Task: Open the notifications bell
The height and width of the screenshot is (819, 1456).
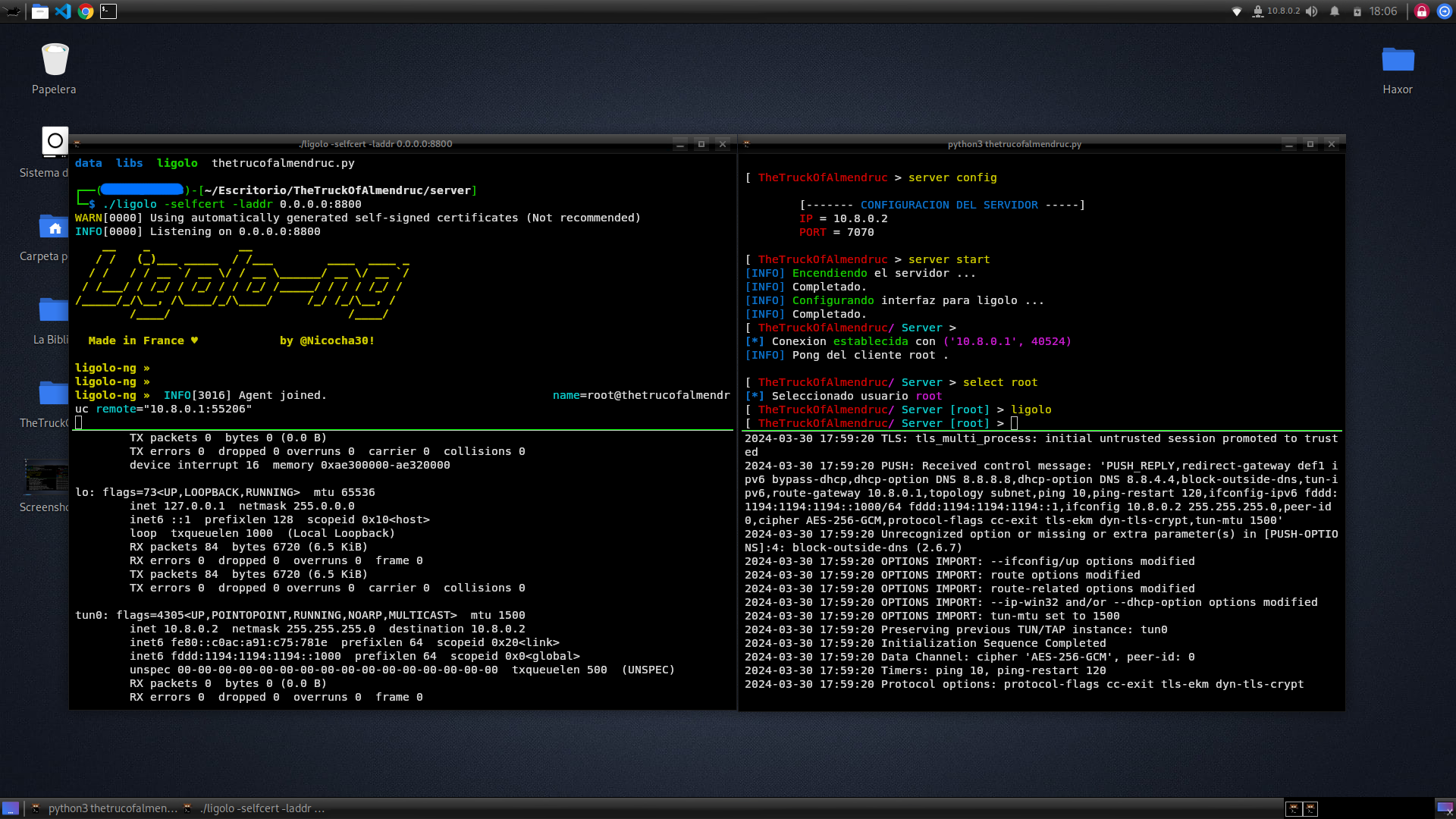Action: coord(1335,11)
